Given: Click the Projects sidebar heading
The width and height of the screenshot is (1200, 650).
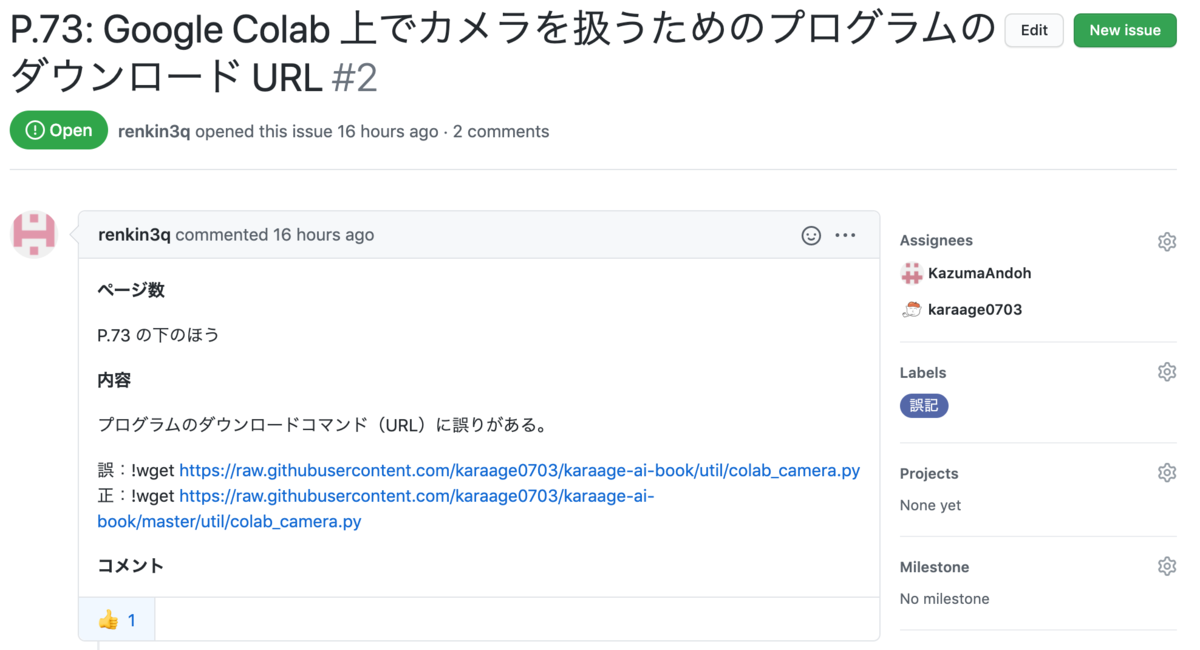Looking at the screenshot, I should point(929,473).
